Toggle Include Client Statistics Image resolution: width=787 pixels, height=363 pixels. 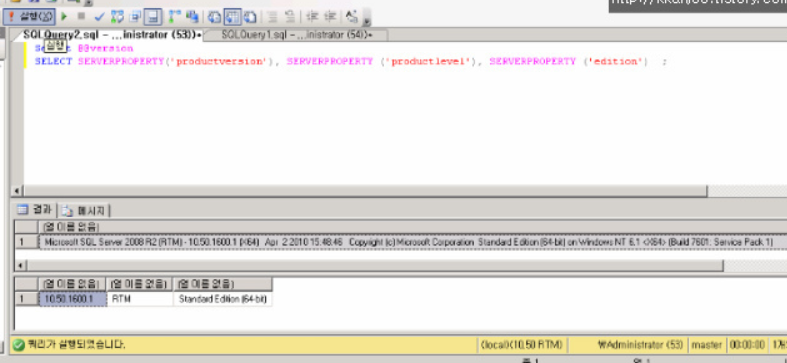[192, 17]
